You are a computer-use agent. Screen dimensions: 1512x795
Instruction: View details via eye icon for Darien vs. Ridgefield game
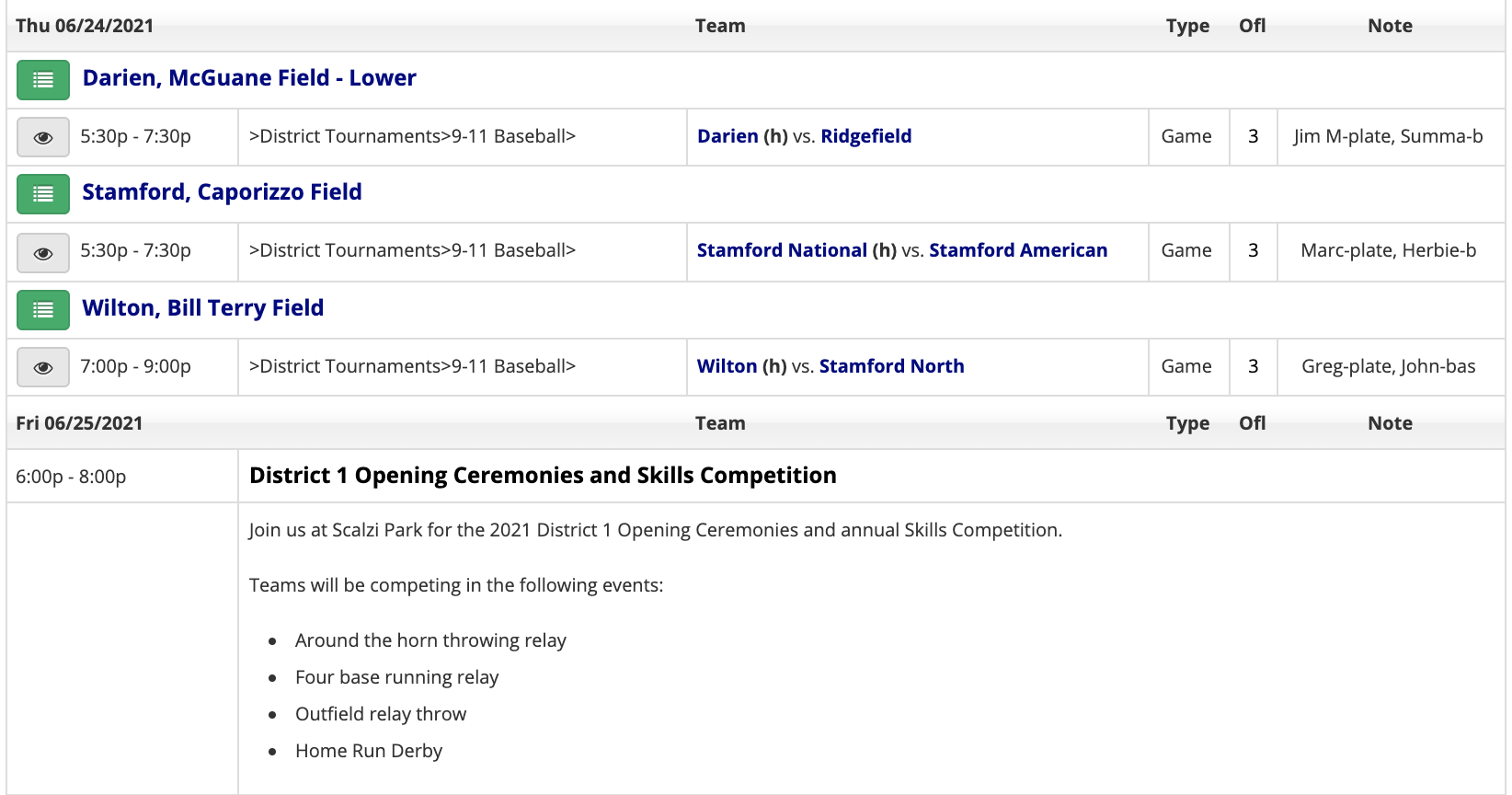[43, 137]
